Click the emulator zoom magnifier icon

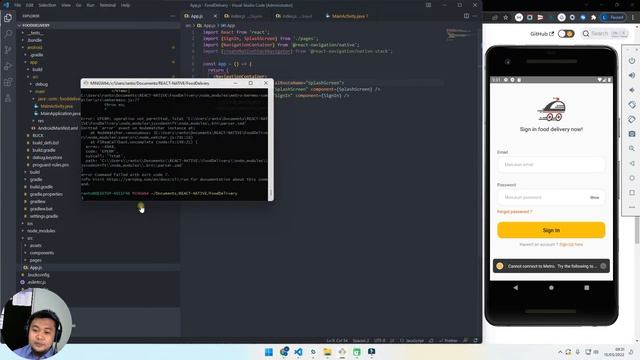tap(632, 149)
